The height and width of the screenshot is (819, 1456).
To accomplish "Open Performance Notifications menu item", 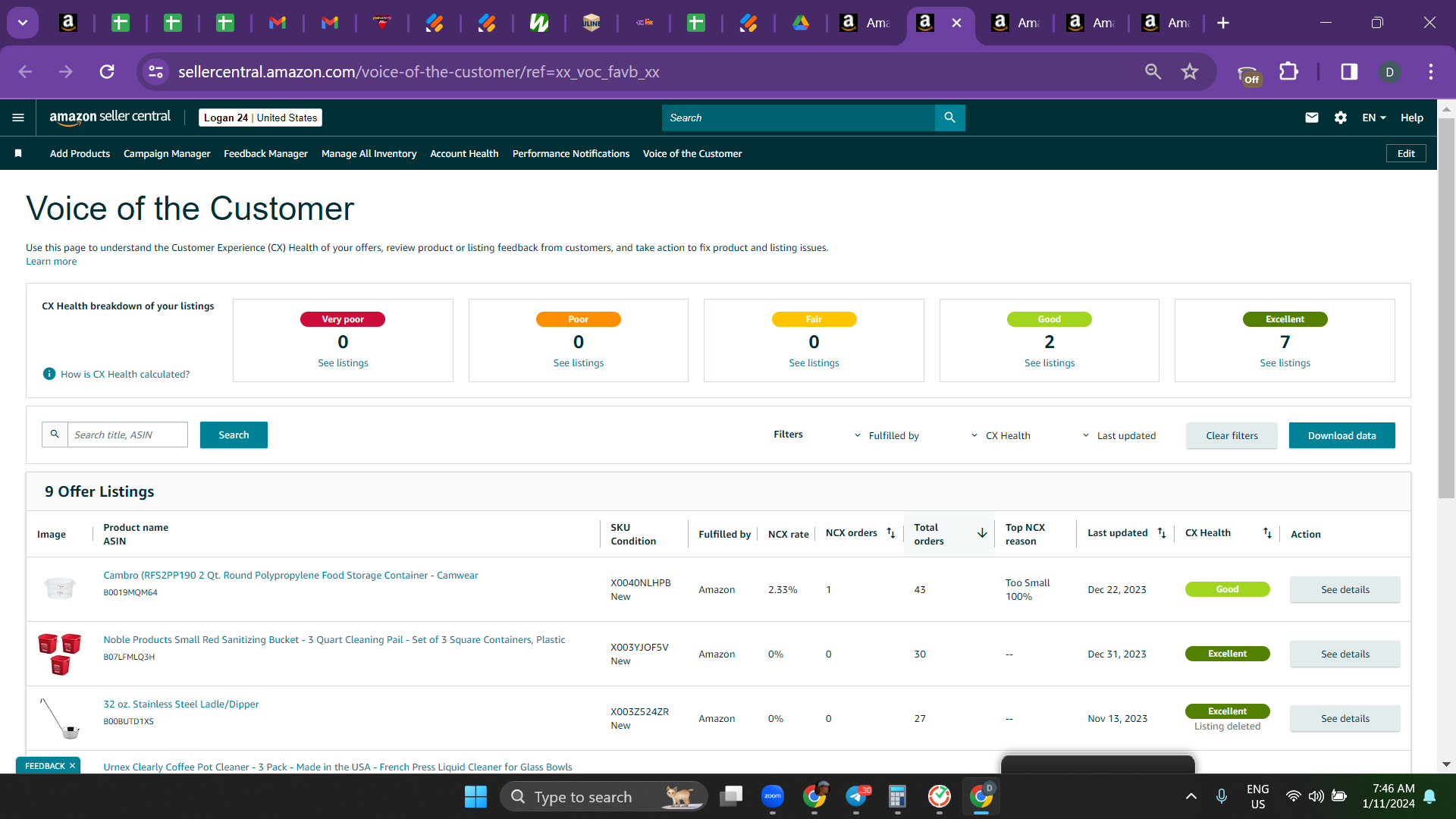I will click(571, 153).
